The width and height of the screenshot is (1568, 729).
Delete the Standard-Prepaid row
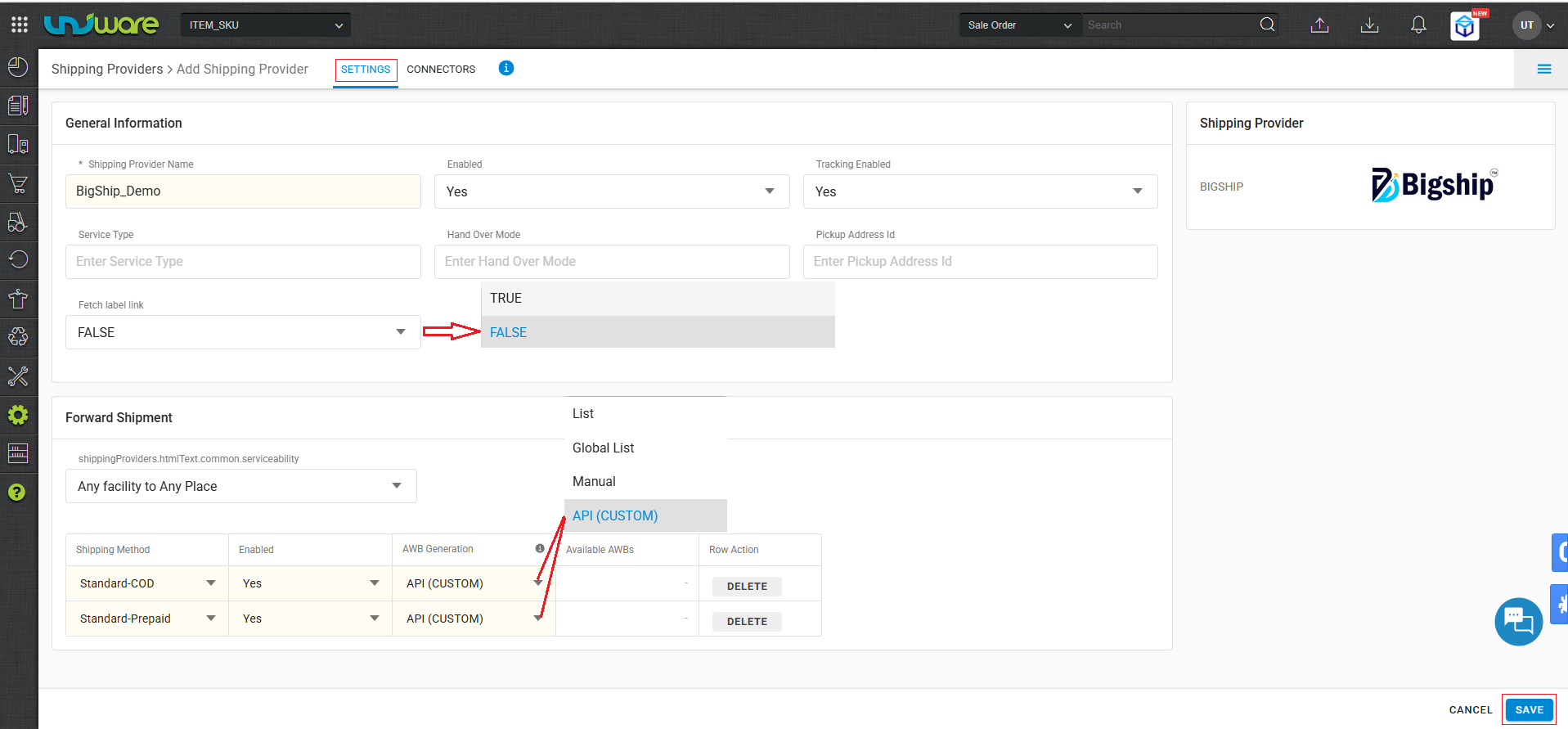(x=747, y=621)
